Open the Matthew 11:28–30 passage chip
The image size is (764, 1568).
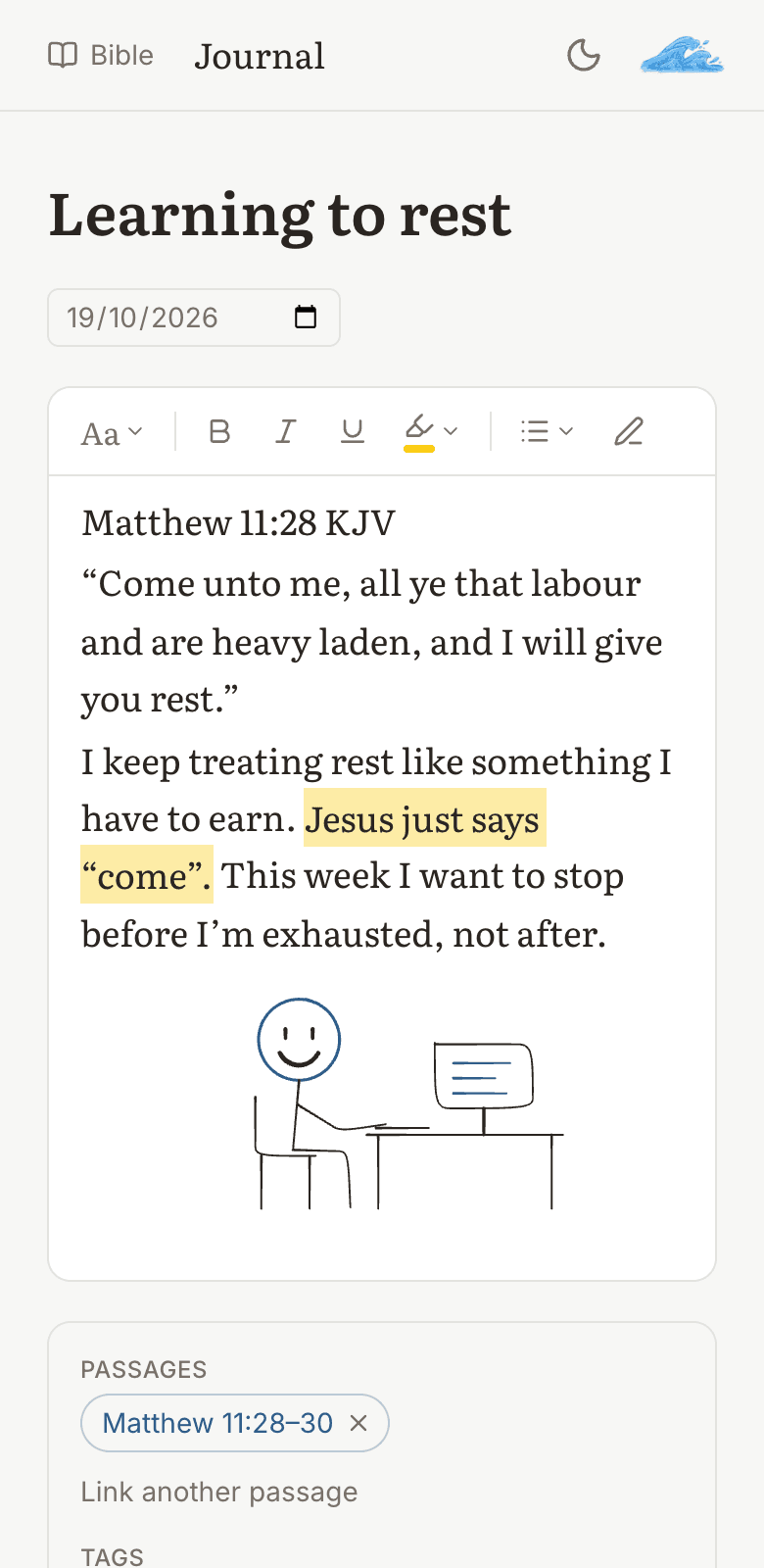217,1423
